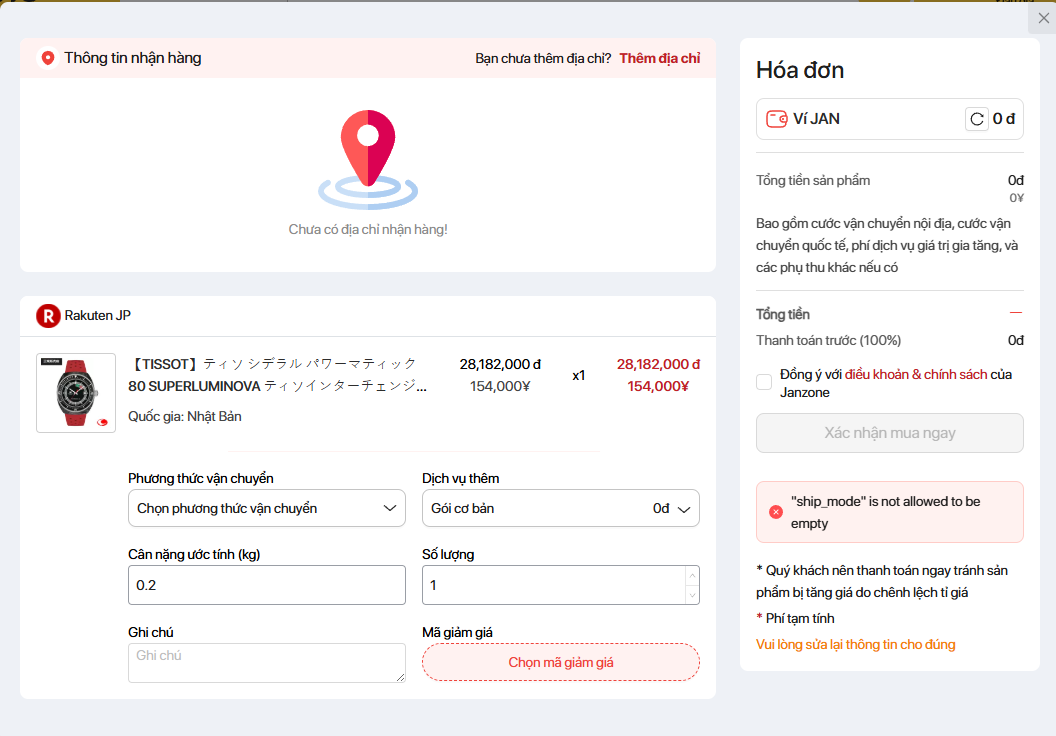1056x736 pixels.
Task: Click the red error icon in alert
Action: pyautogui.click(x=776, y=512)
